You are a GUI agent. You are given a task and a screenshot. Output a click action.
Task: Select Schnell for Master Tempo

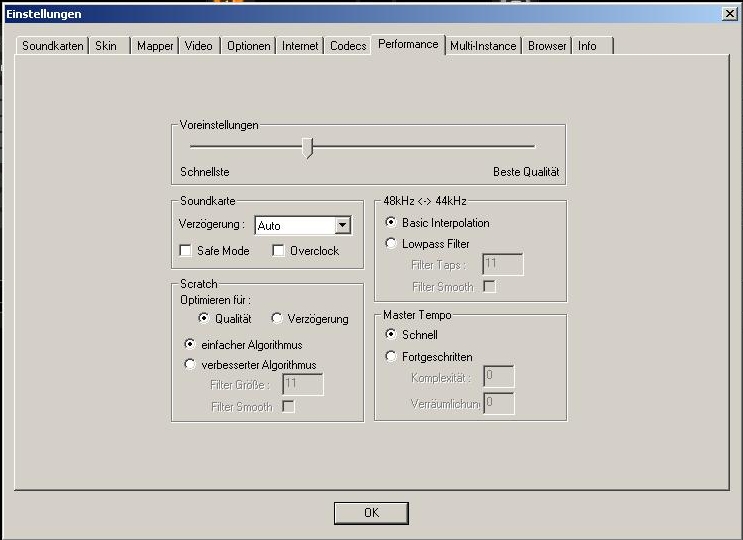pos(391,335)
